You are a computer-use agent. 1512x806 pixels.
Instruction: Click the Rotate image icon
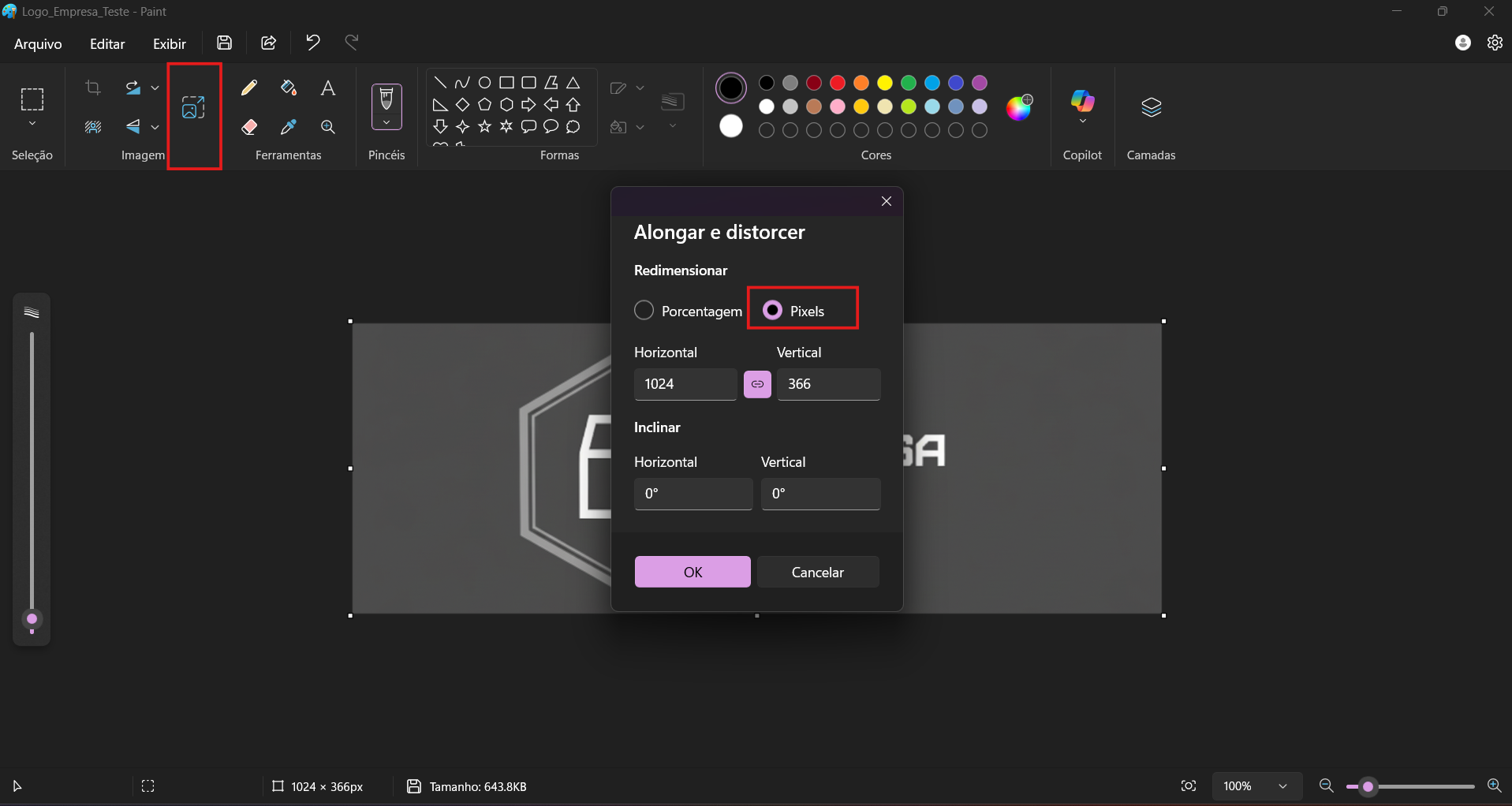point(133,88)
